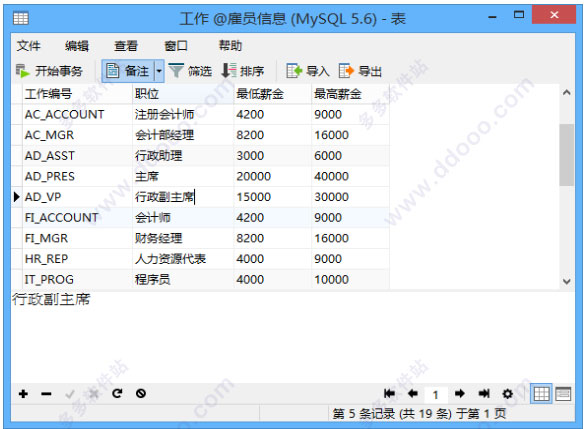587x429 pixels.
Task: Click the page number input field
Action: (436, 394)
